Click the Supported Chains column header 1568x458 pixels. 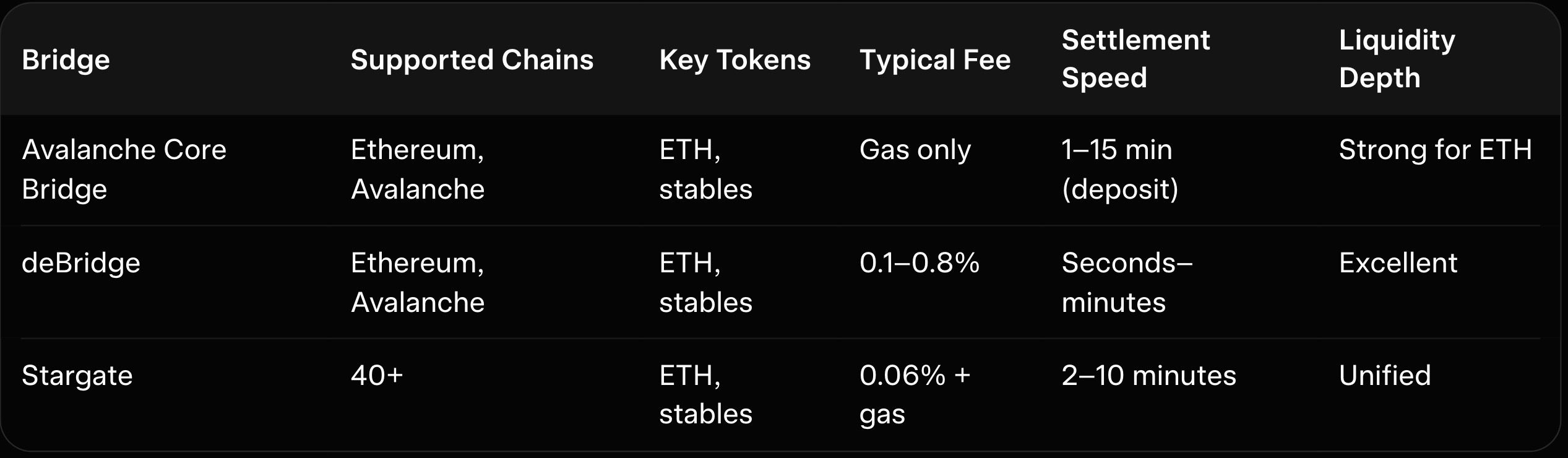click(x=472, y=60)
